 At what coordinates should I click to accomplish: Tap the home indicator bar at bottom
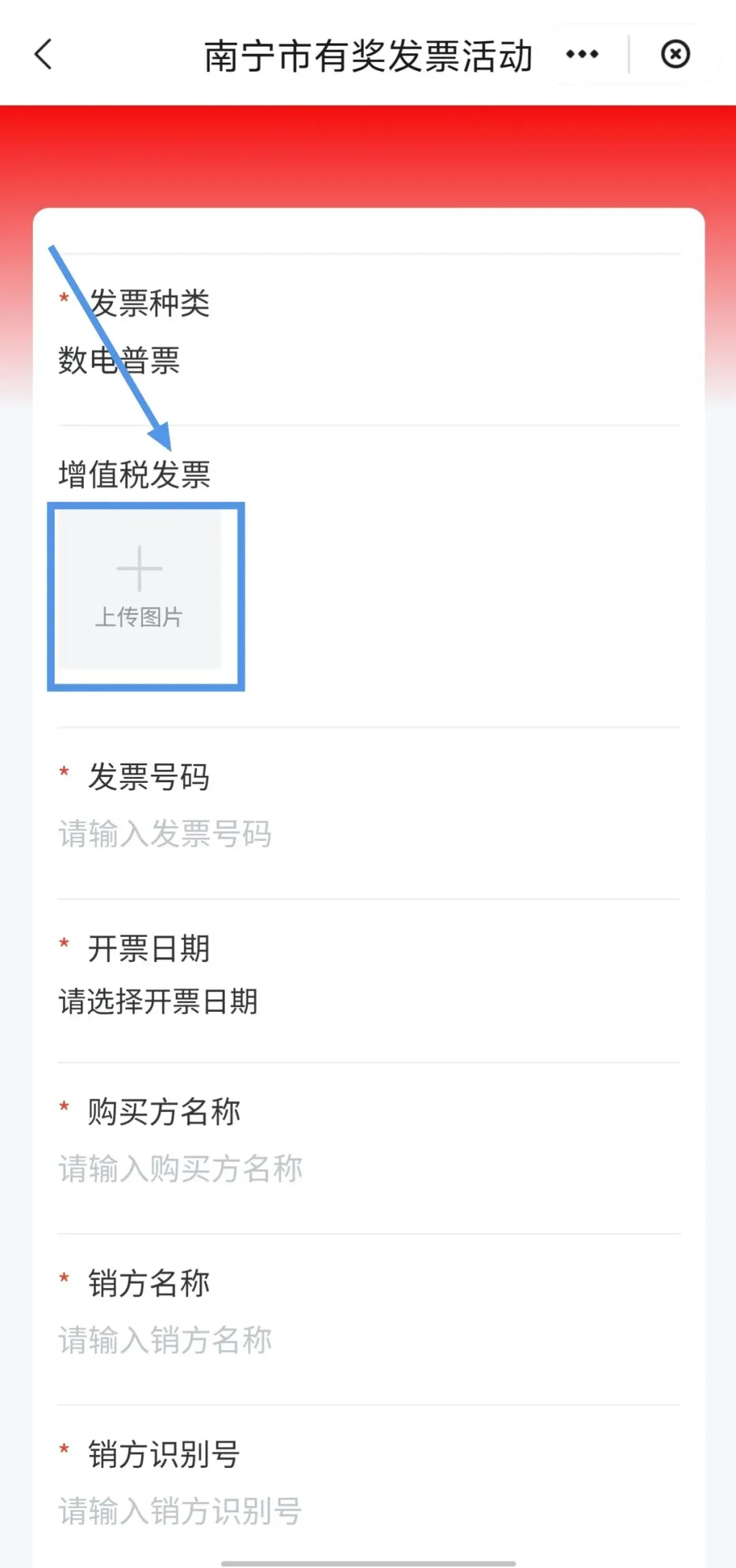[369, 1563]
